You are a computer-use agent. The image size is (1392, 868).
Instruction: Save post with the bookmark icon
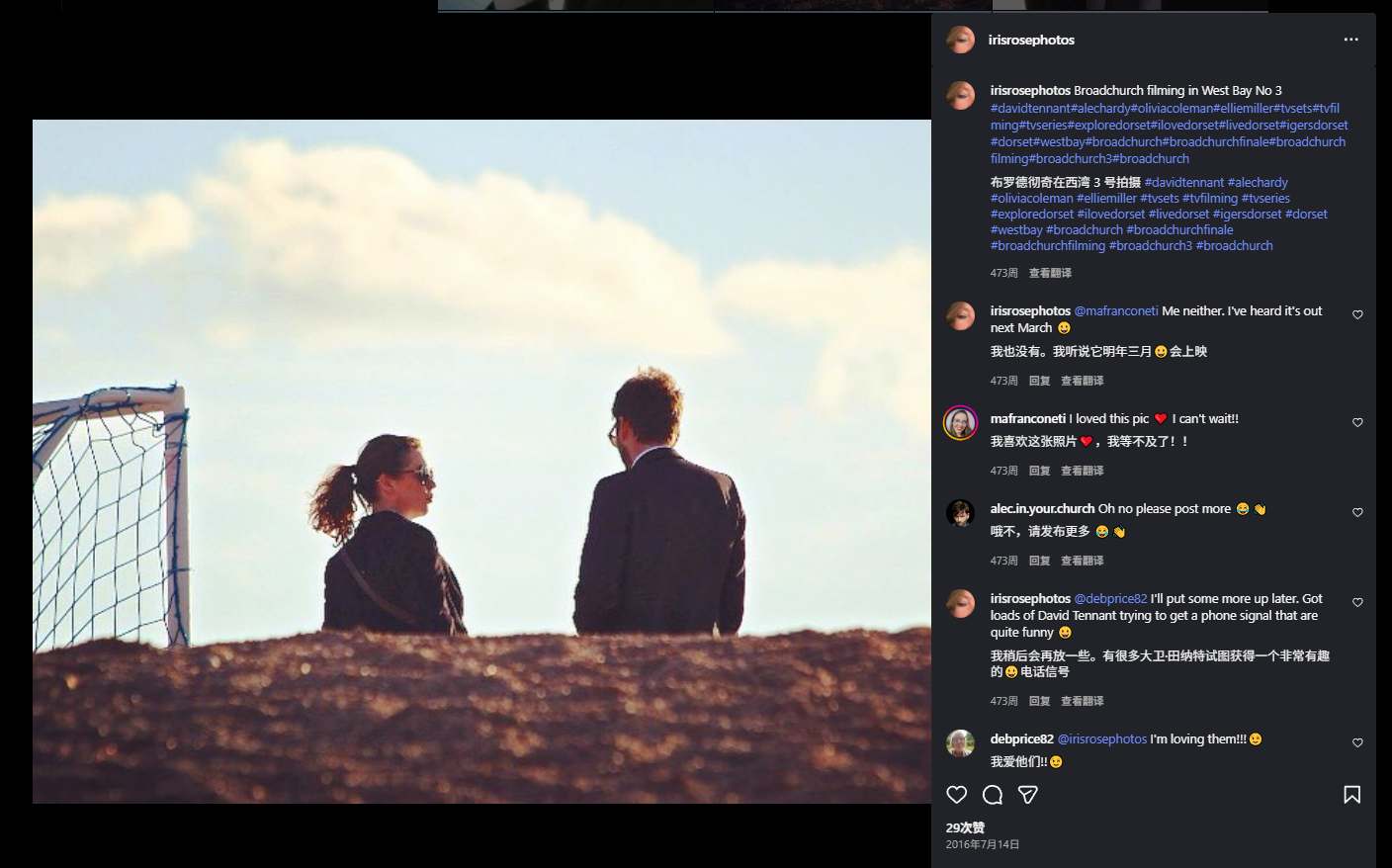1351,795
